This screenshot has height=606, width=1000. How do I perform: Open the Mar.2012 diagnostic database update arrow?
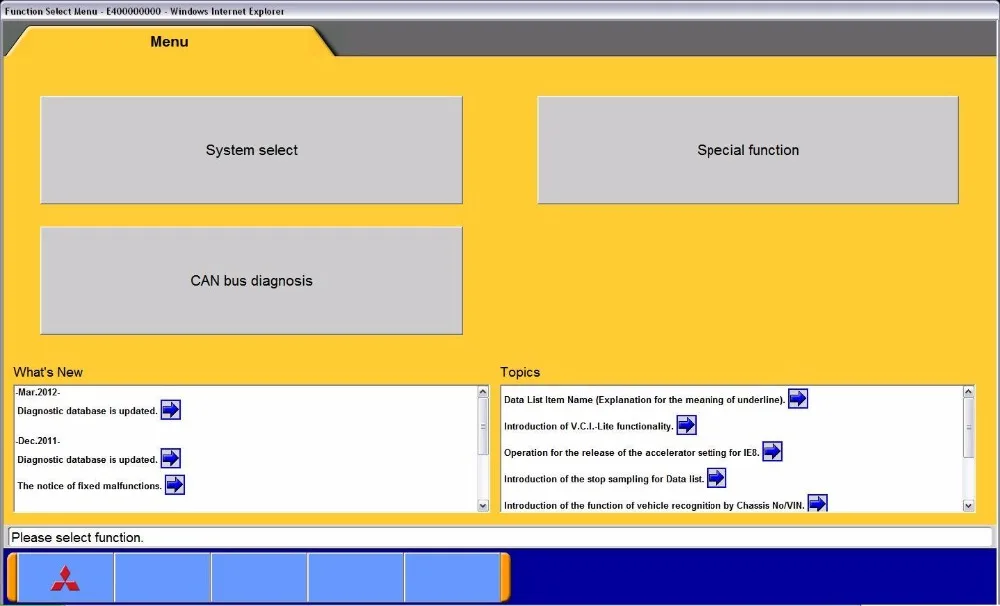click(x=170, y=410)
